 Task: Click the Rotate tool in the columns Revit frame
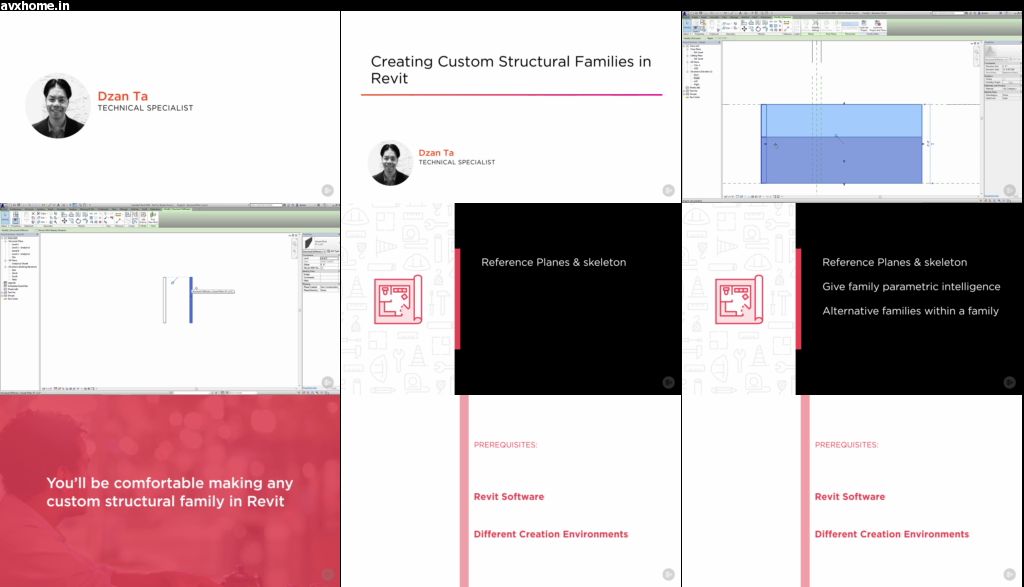pyautogui.click(x=78, y=221)
